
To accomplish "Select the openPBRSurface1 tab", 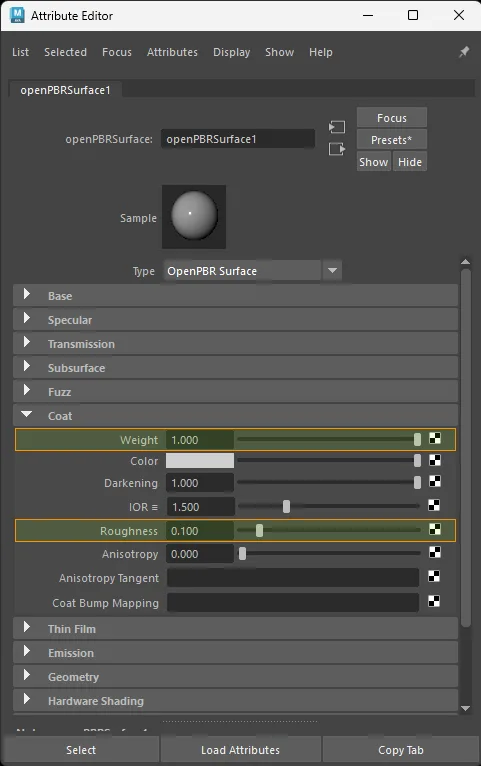I will coord(65,90).
